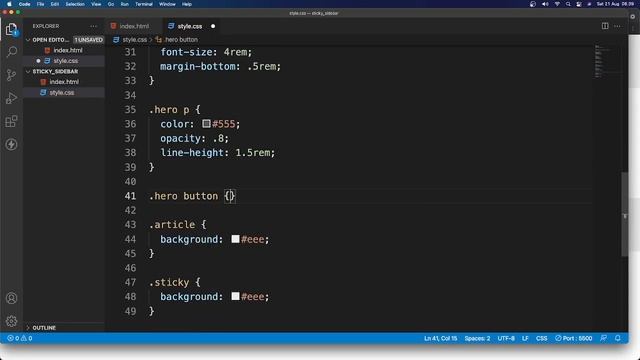This screenshot has width=640, height=360.
Task: Open the Selection menu
Action: (75, 4)
